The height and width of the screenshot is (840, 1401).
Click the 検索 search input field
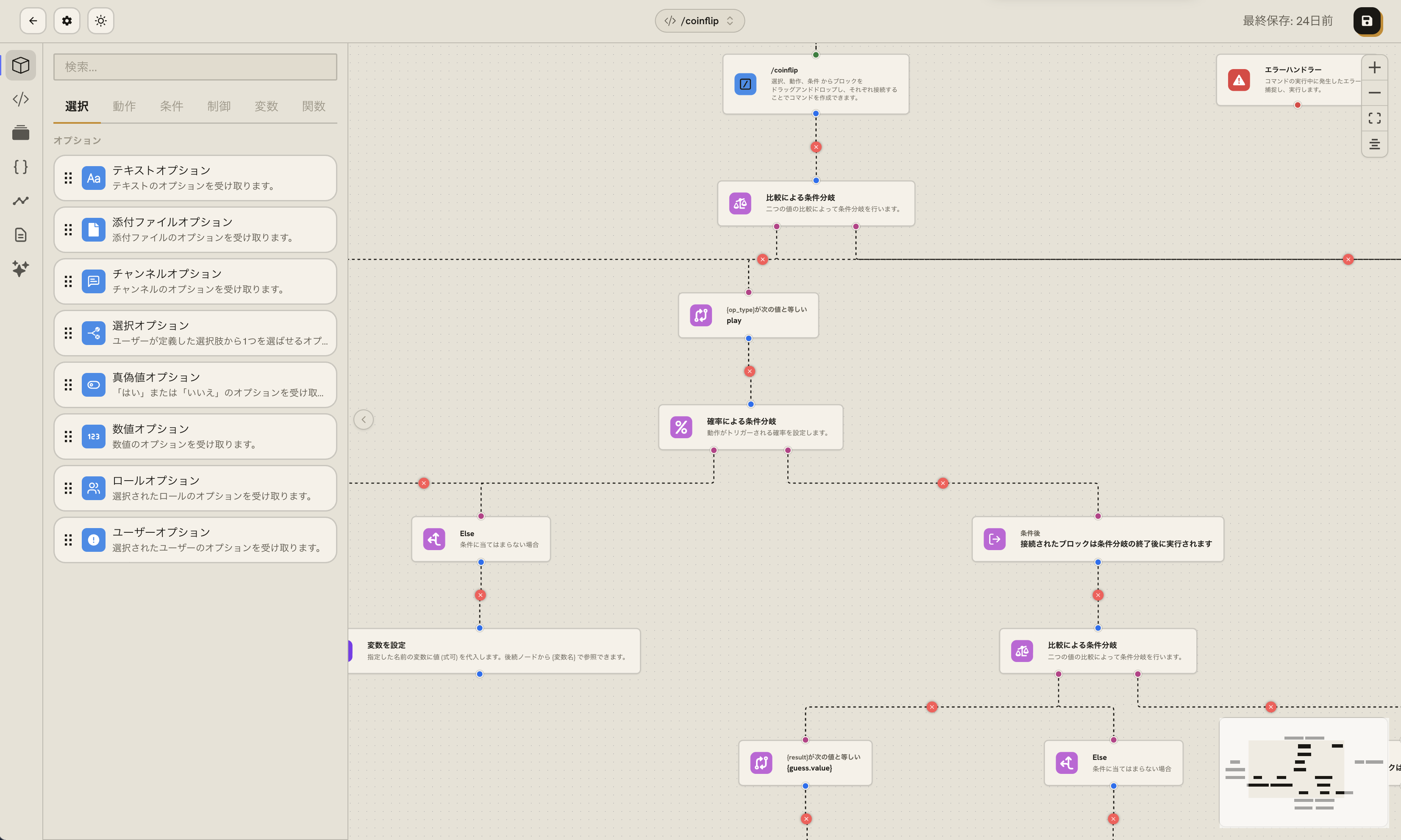pyautogui.click(x=195, y=67)
